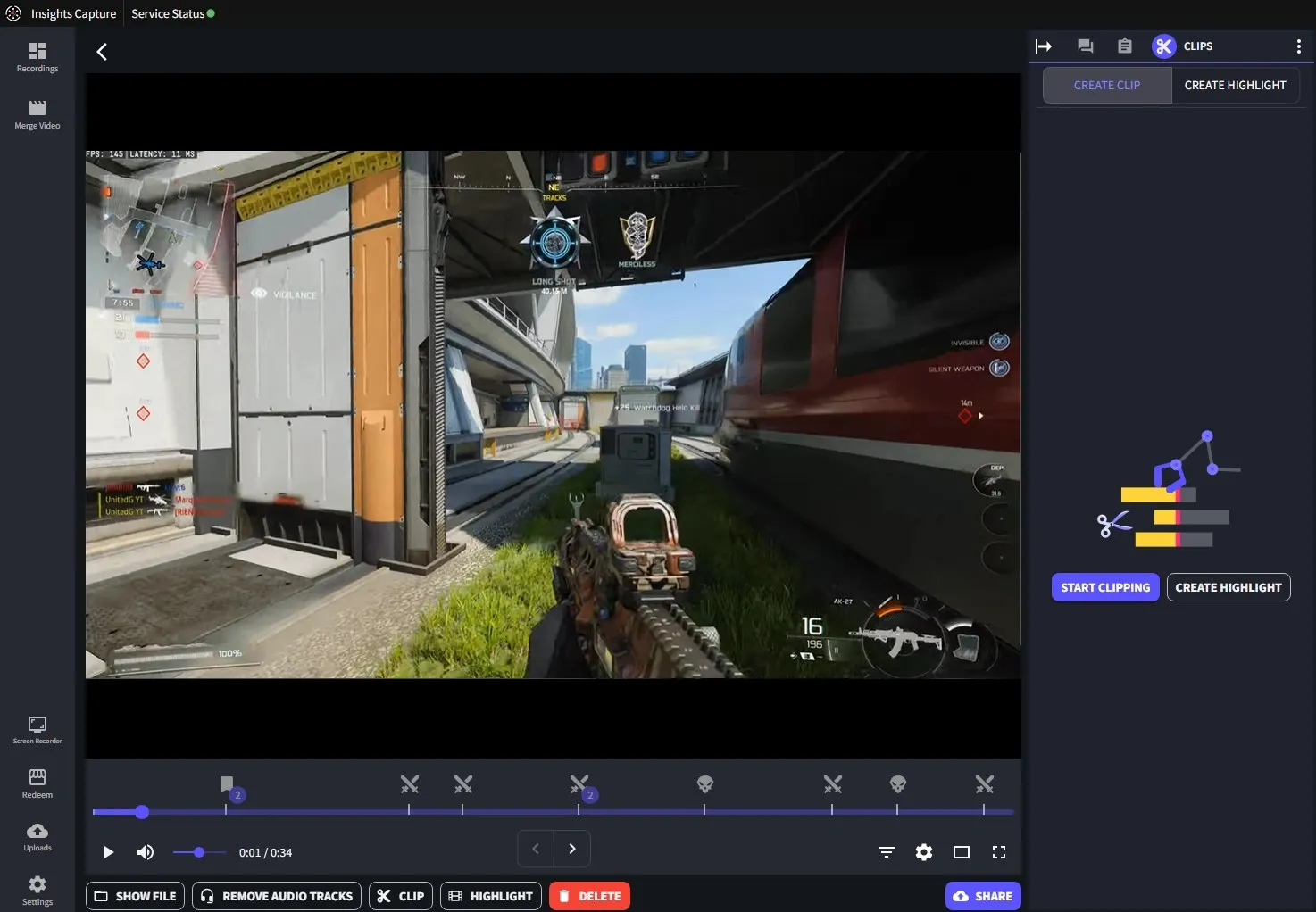Select the last crossed-swords marker

tap(985, 784)
